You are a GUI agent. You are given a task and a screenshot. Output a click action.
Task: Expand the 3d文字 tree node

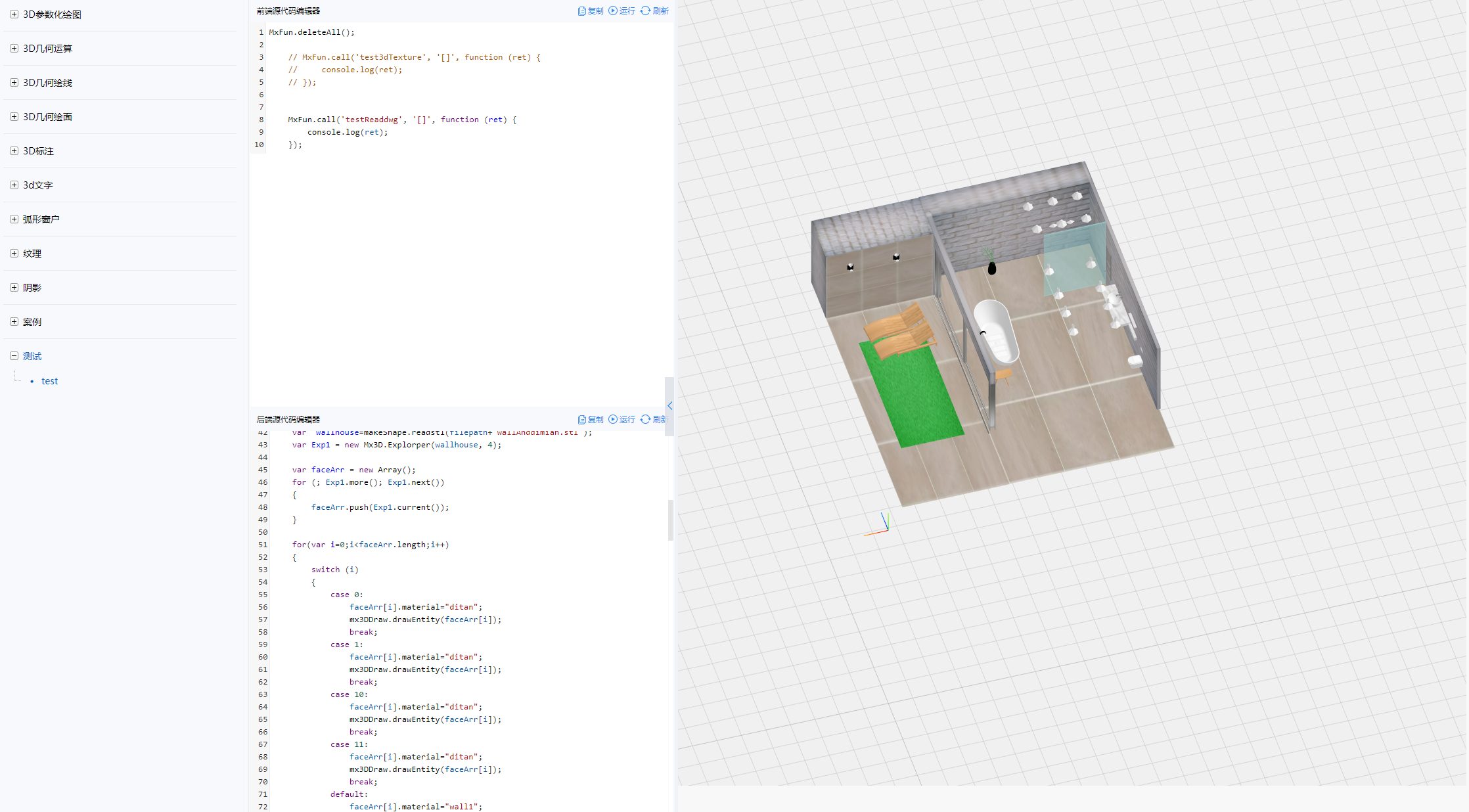pos(14,185)
